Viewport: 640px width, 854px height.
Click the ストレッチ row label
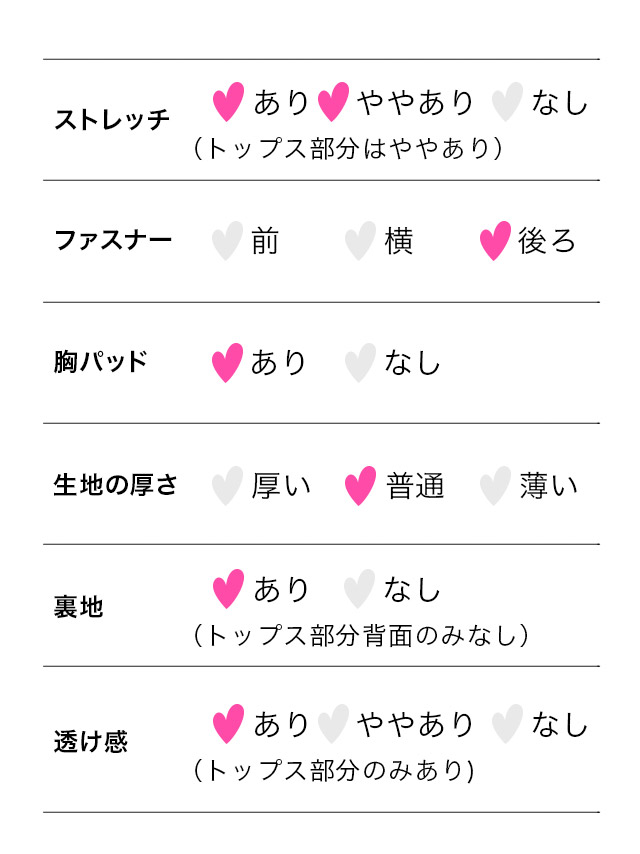click(112, 121)
